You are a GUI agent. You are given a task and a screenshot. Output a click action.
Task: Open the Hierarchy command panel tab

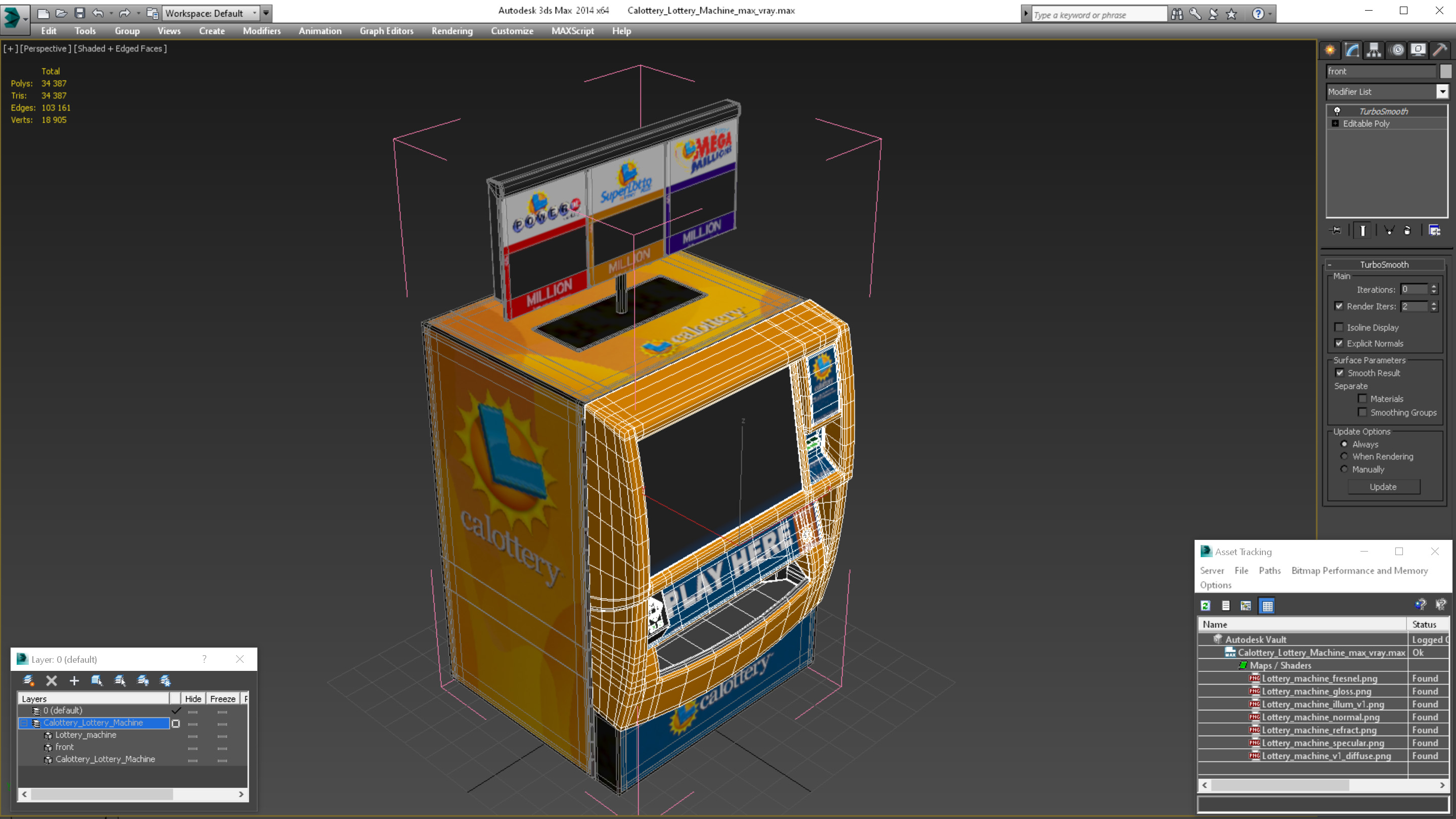click(1374, 51)
